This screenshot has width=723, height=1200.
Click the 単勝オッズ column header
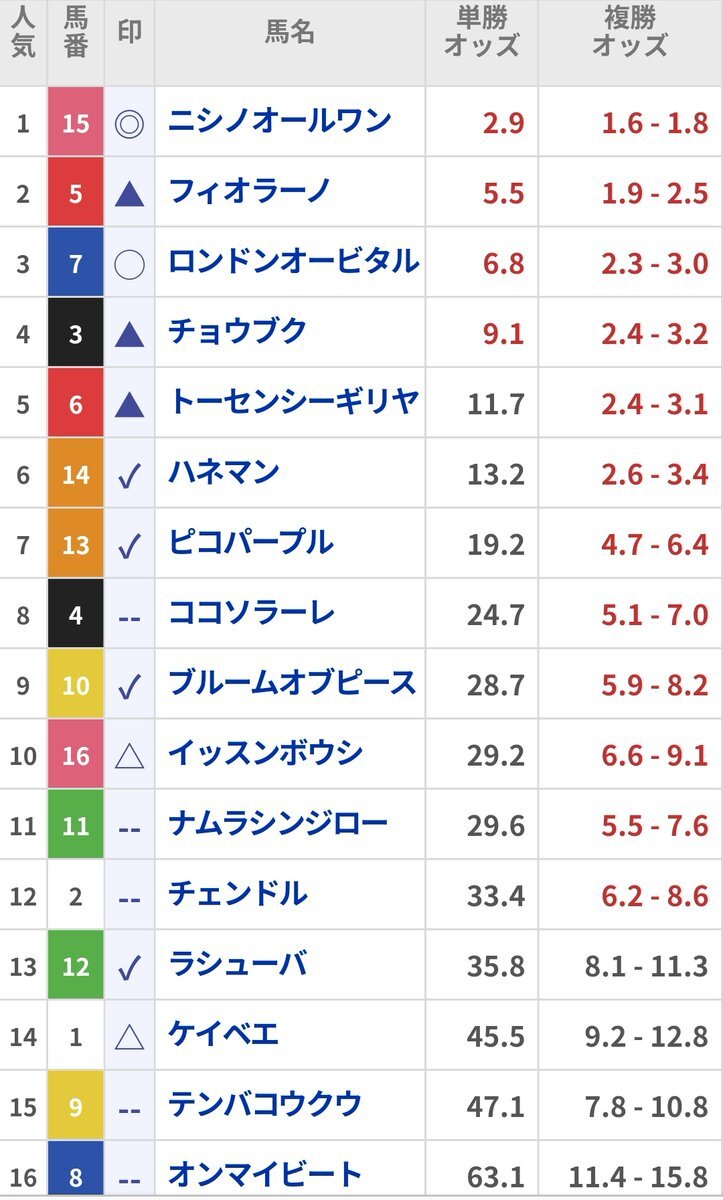click(x=483, y=32)
